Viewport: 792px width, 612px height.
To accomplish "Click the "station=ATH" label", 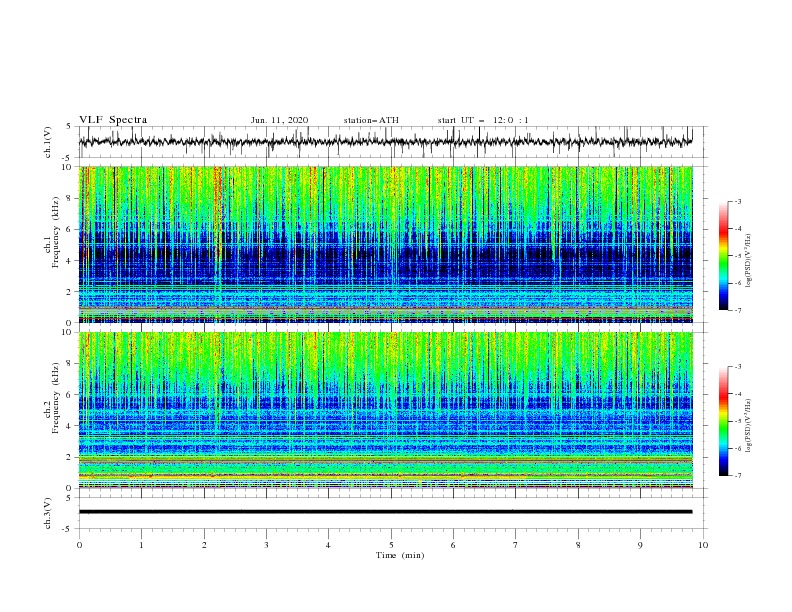I will coord(371,120).
